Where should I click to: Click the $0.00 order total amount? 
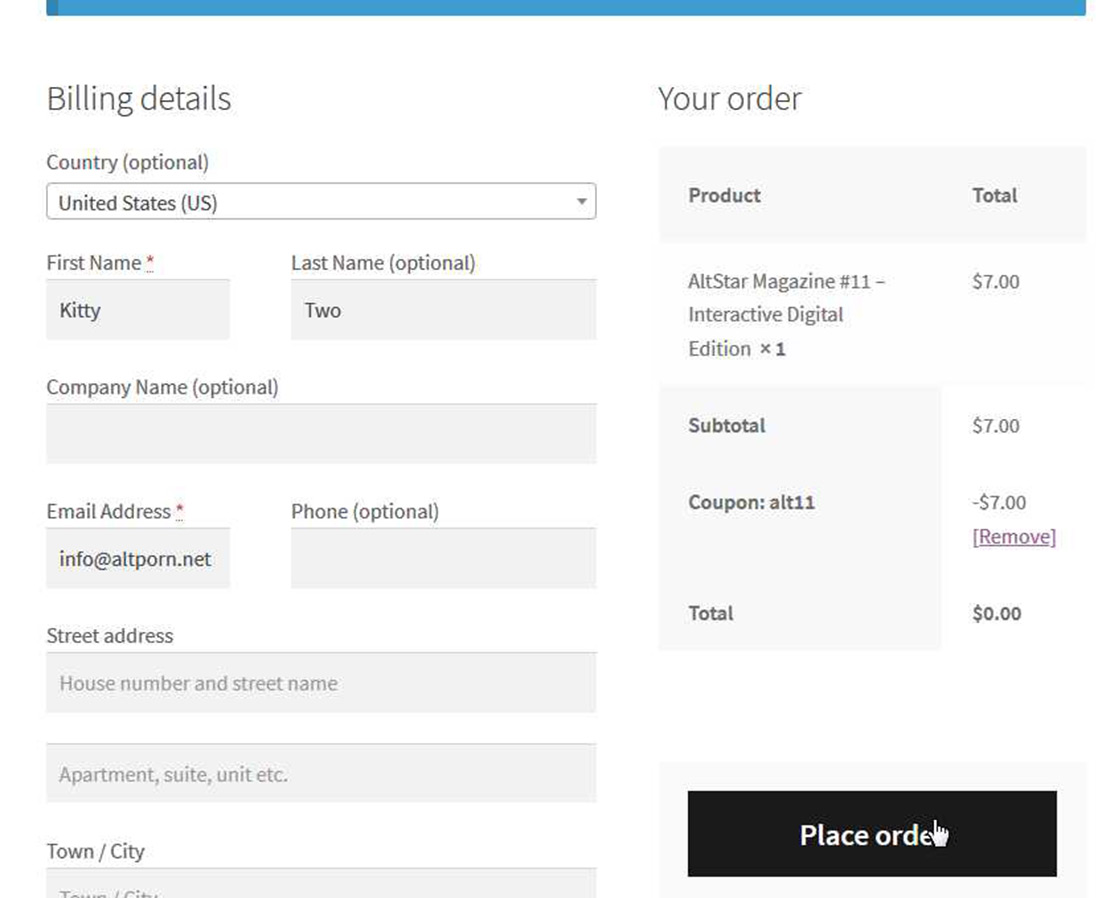[996, 614]
